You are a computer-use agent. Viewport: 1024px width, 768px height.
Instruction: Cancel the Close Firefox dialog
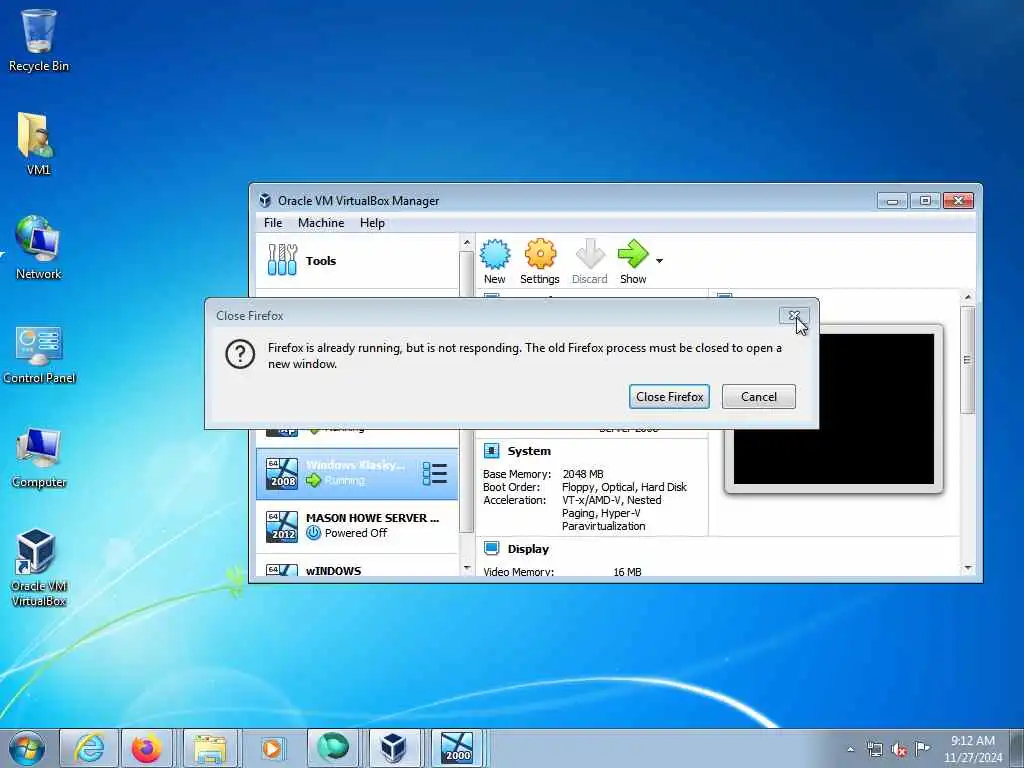[759, 396]
